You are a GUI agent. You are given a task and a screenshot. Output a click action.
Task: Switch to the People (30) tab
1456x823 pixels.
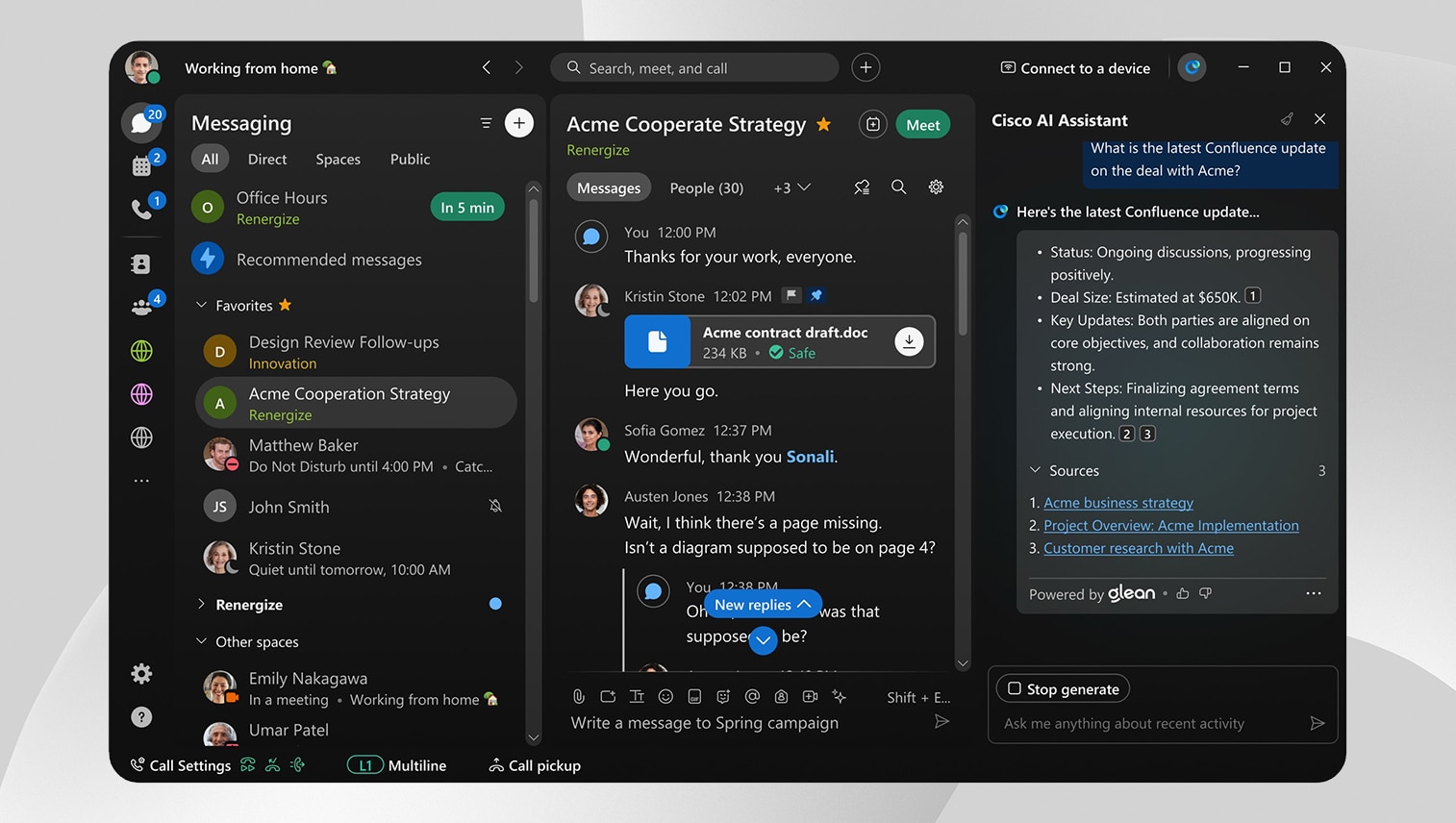coord(707,187)
